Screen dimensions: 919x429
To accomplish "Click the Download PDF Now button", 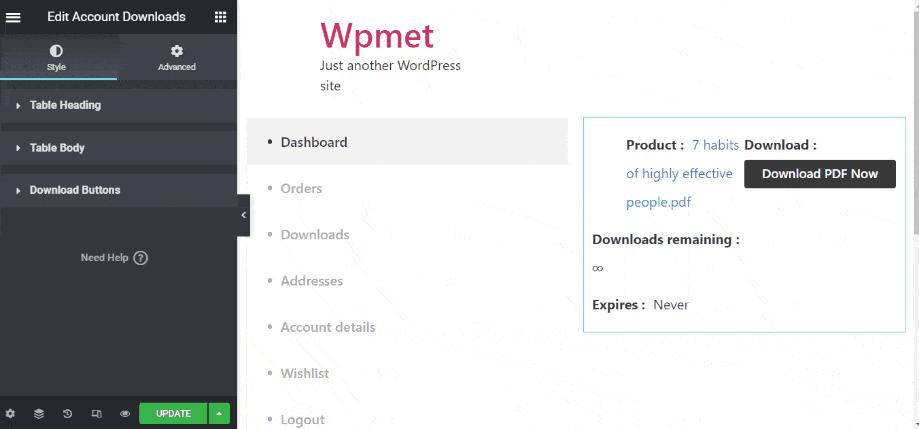I will pos(820,174).
